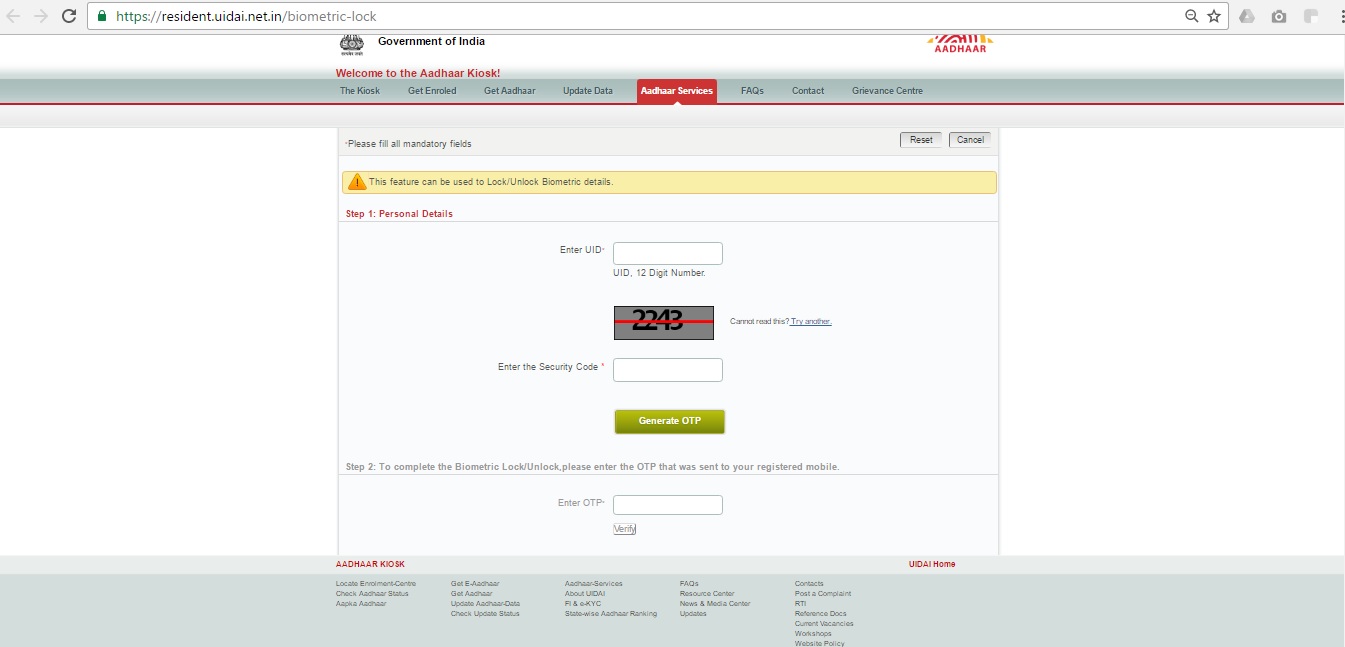The width and height of the screenshot is (1345, 647).
Task: Open About UIDAI footer link
Action: pyautogui.click(x=585, y=593)
